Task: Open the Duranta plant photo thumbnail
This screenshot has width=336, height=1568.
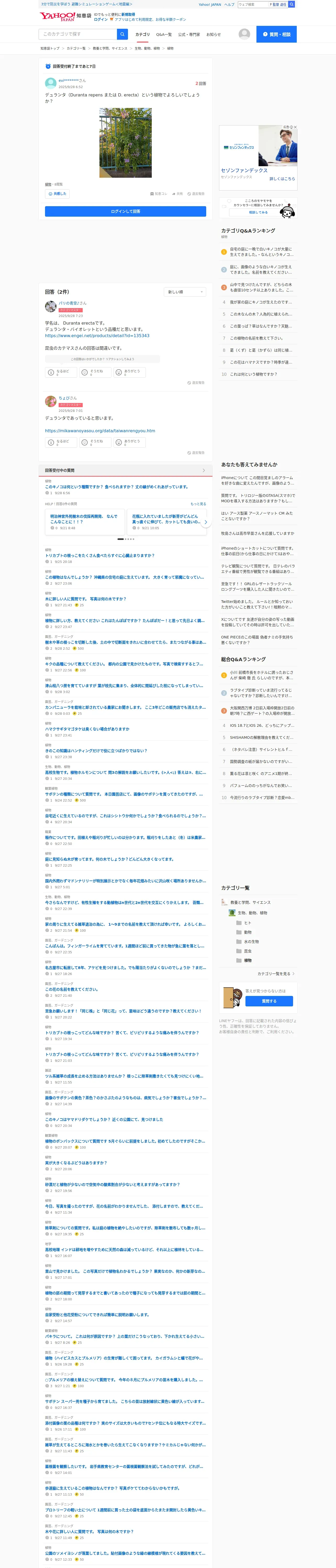Action: click(x=126, y=143)
